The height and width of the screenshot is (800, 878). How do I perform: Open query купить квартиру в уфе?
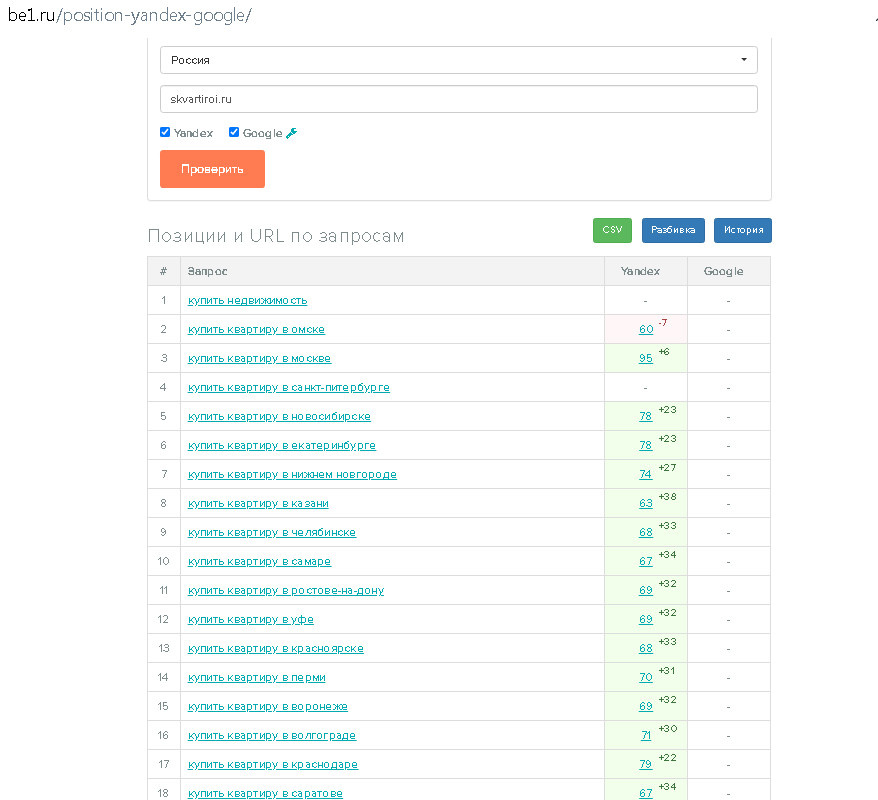(x=251, y=619)
